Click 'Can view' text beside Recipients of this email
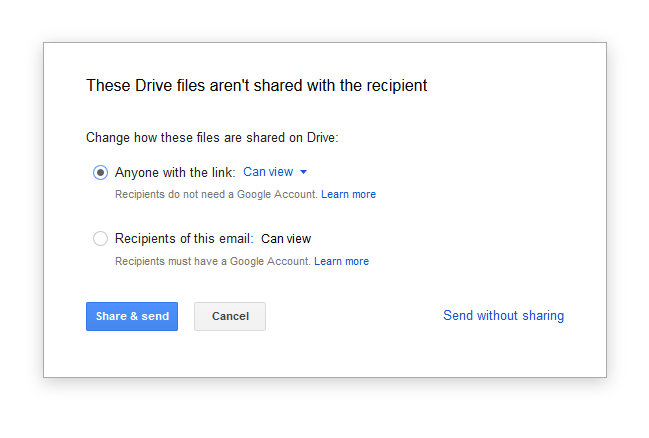649x438 pixels. 286,239
